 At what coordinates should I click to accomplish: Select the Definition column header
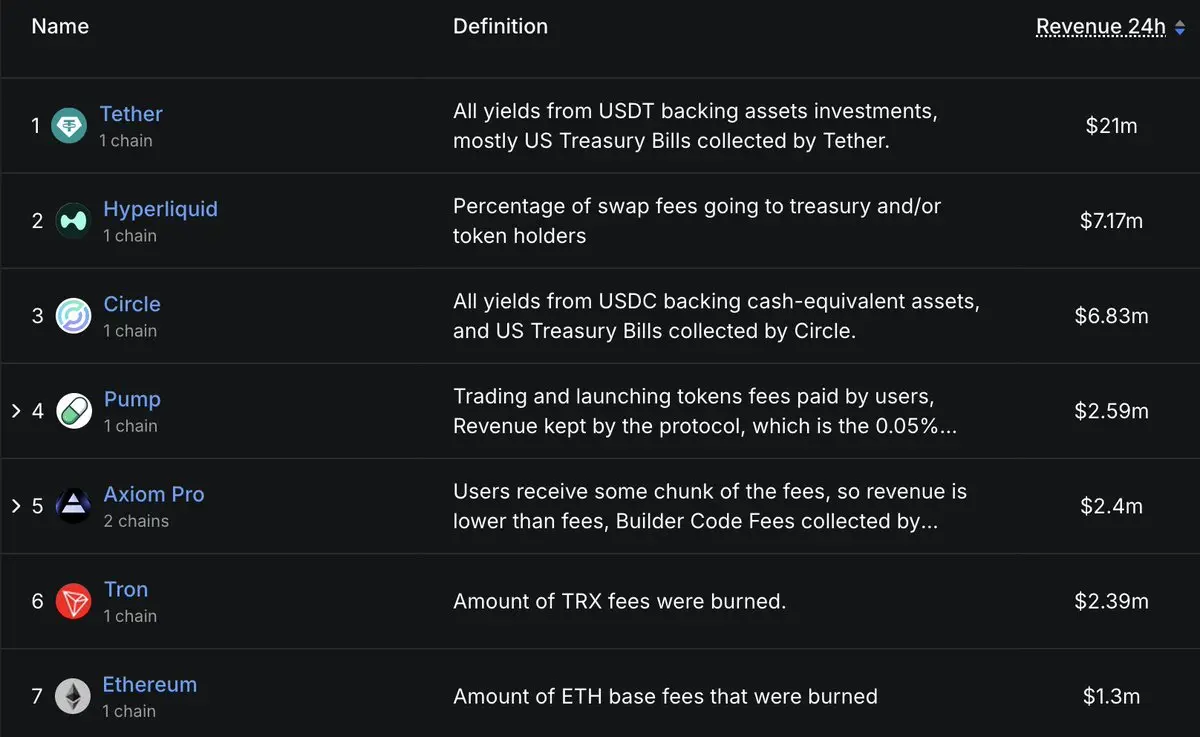click(x=500, y=27)
